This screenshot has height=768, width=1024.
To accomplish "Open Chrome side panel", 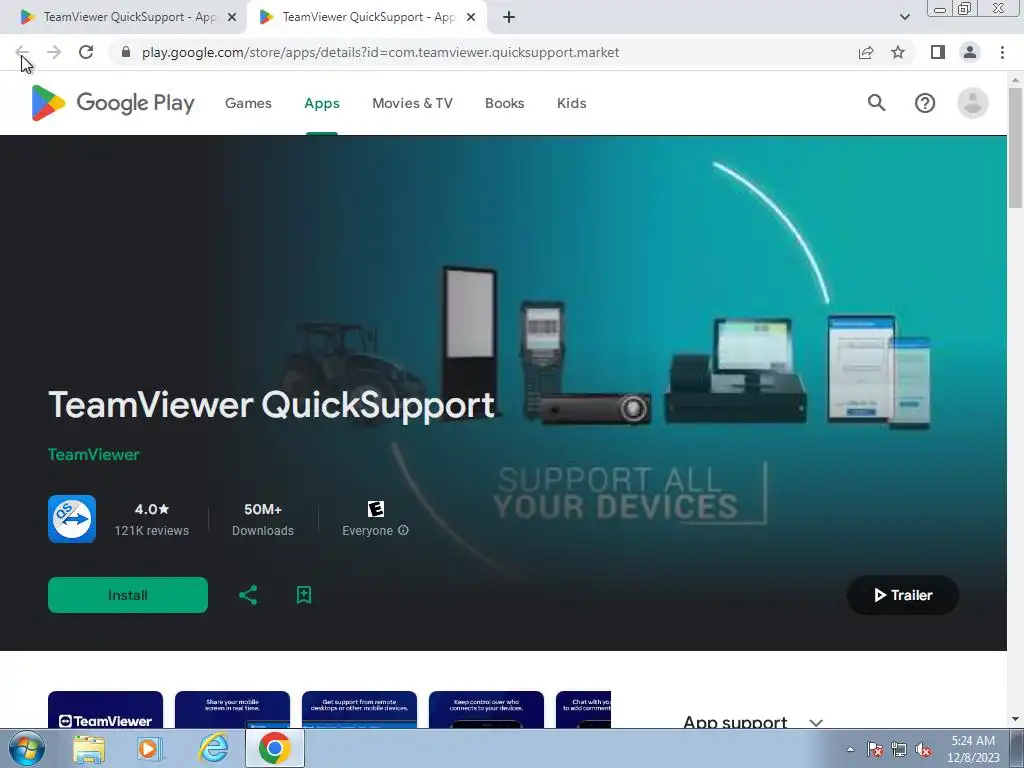I will coord(938,52).
